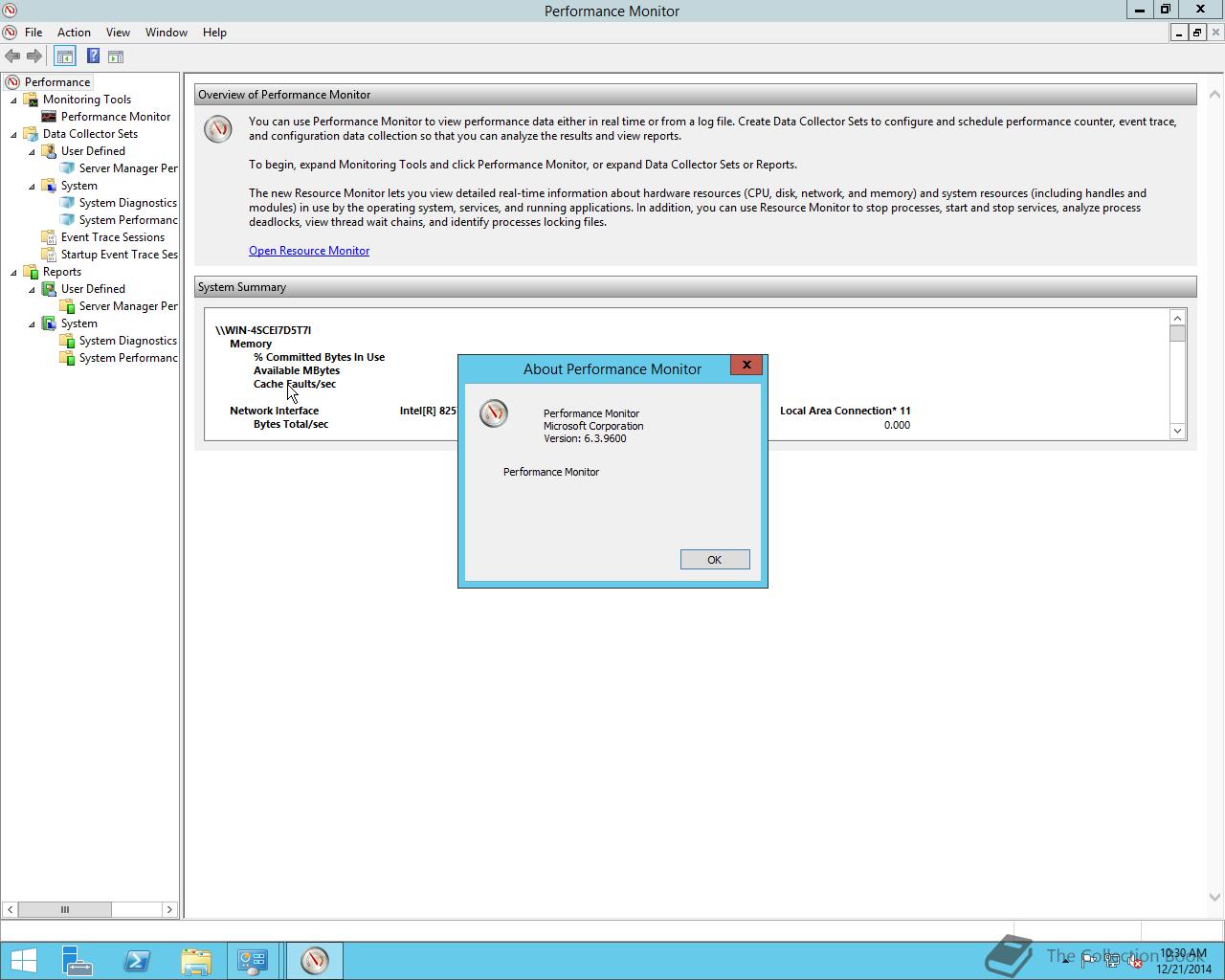Restore down the inner MMC child window
Screen dimensions: 1225x980
point(1196,33)
